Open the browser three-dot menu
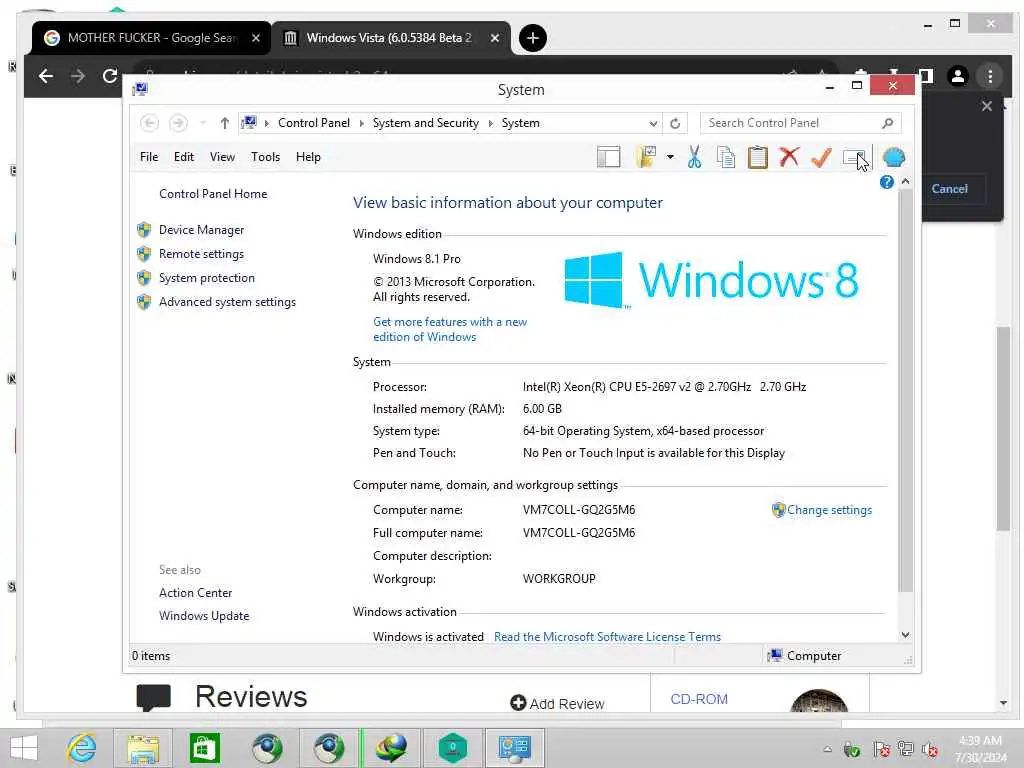The width and height of the screenshot is (1024, 768). click(990, 76)
